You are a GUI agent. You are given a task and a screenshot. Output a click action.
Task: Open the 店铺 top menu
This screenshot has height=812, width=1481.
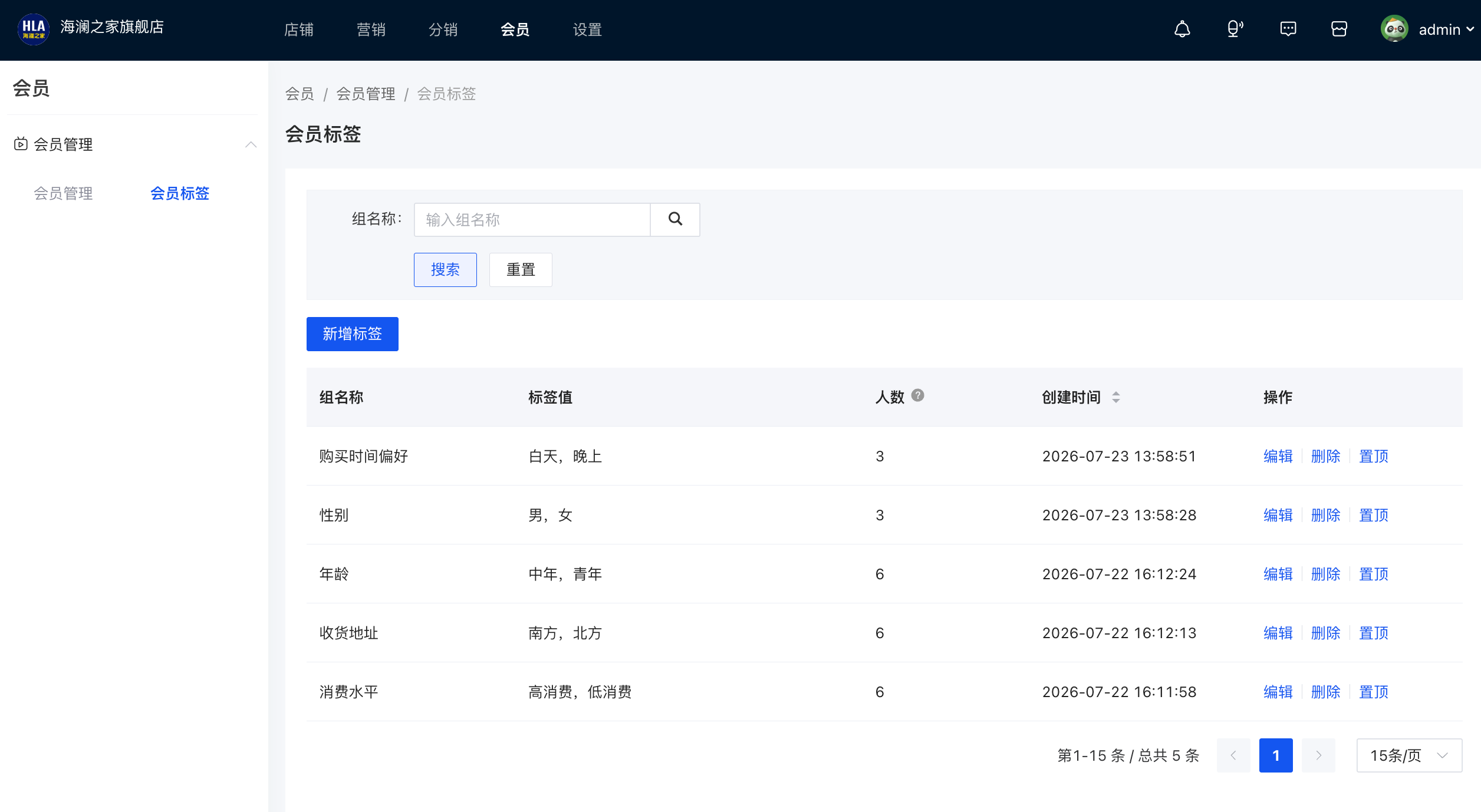[x=299, y=29]
